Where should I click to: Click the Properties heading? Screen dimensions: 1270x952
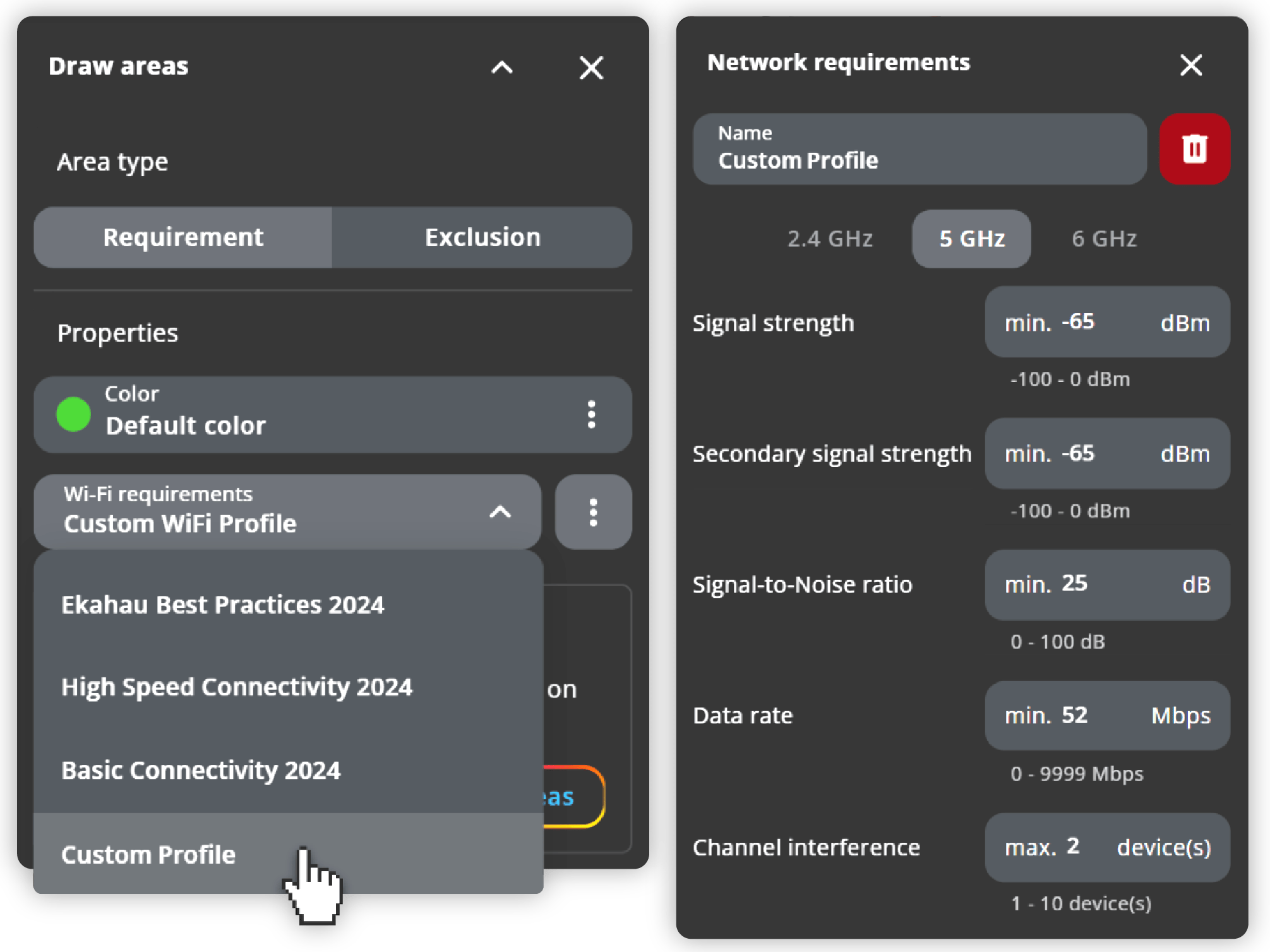(117, 333)
